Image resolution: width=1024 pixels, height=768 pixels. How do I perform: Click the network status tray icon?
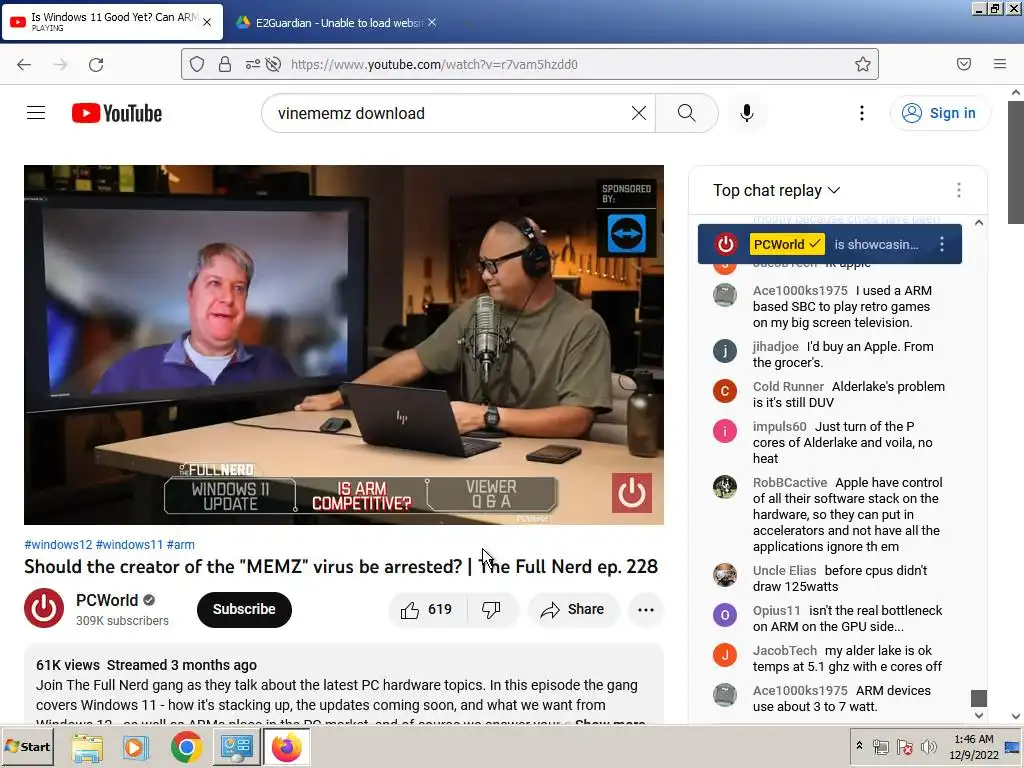point(904,746)
